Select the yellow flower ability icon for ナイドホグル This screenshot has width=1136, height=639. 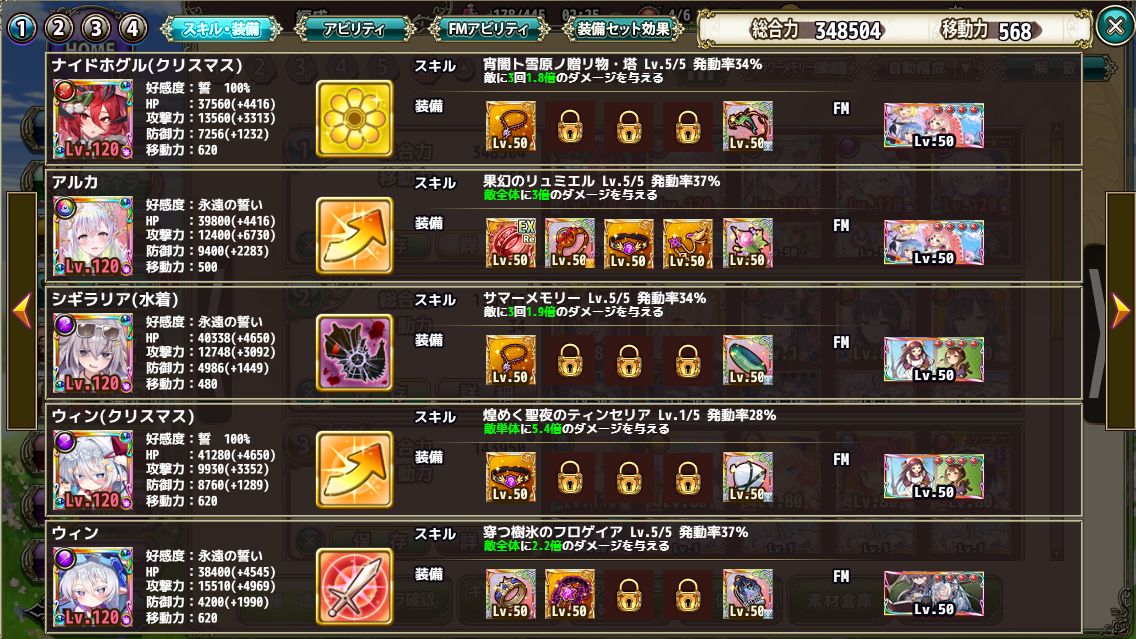click(354, 119)
